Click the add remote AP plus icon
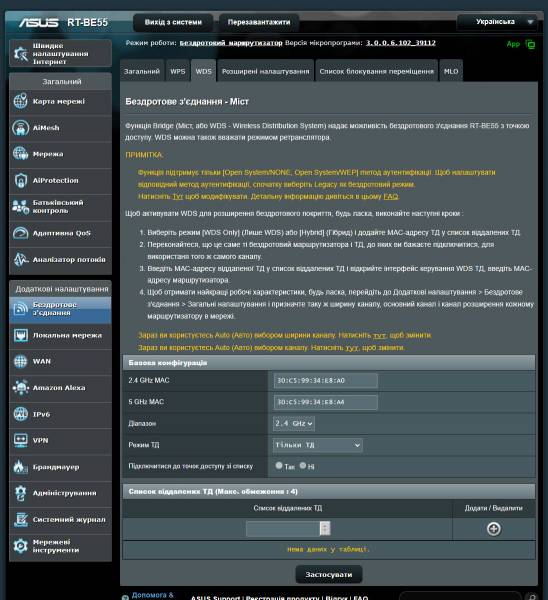Image resolution: width=548 pixels, height=600 pixels. click(494, 529)
